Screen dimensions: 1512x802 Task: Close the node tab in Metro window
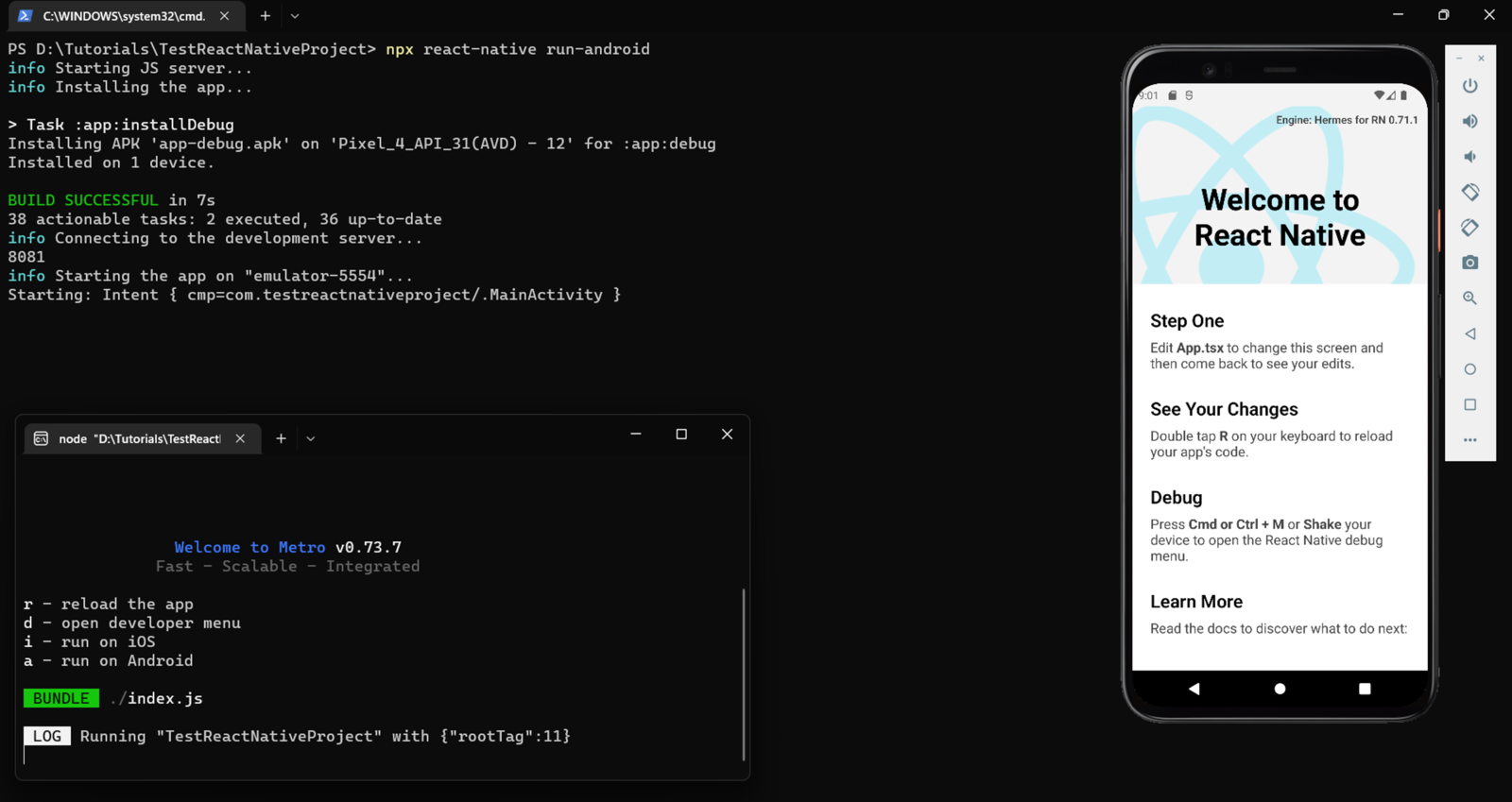pos(240,438)
